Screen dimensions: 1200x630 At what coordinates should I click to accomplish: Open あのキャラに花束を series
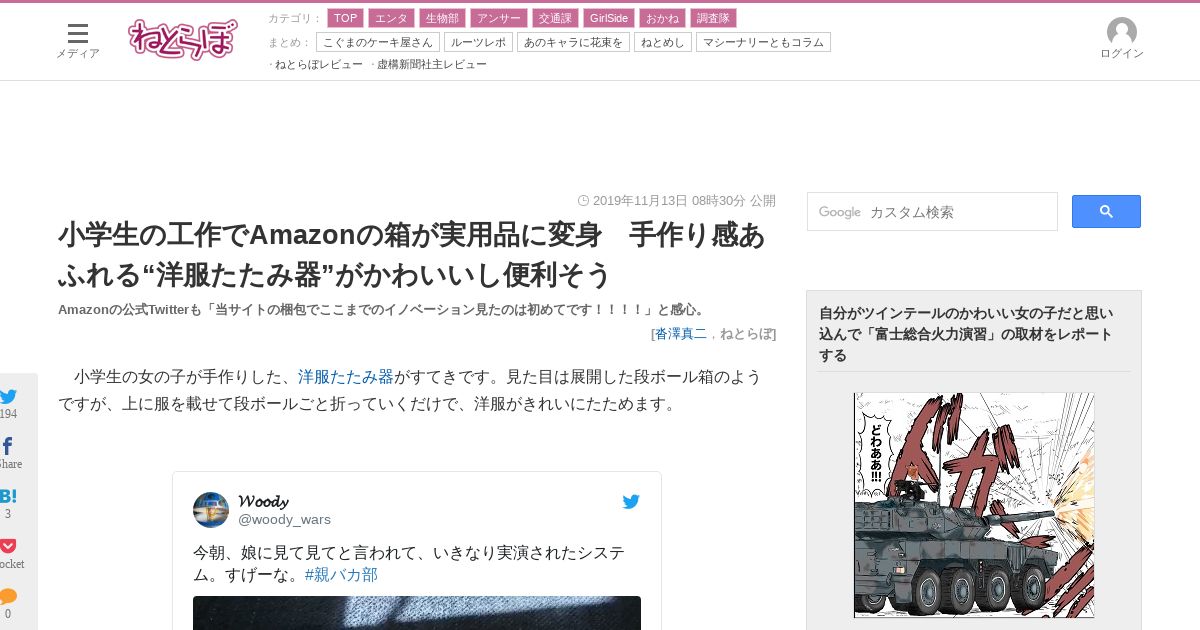(573, 42)
